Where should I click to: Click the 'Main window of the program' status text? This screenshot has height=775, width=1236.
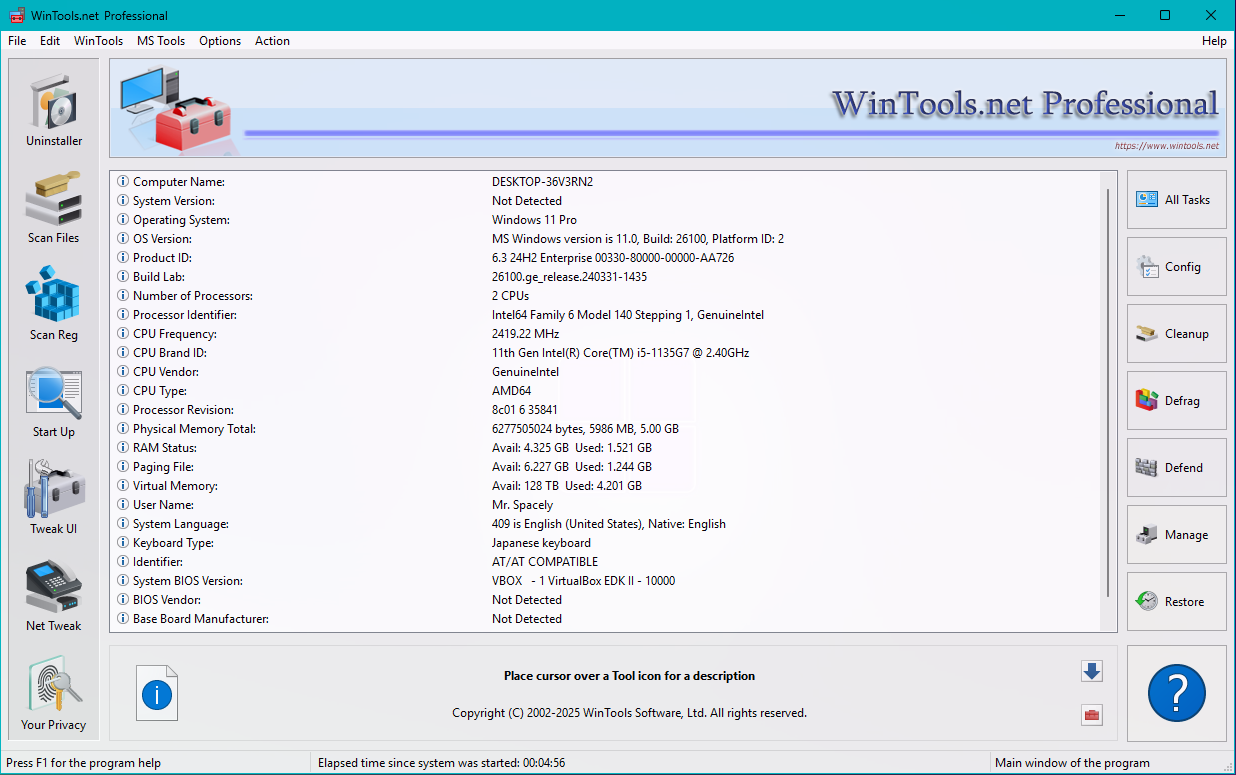(1072, 763)
